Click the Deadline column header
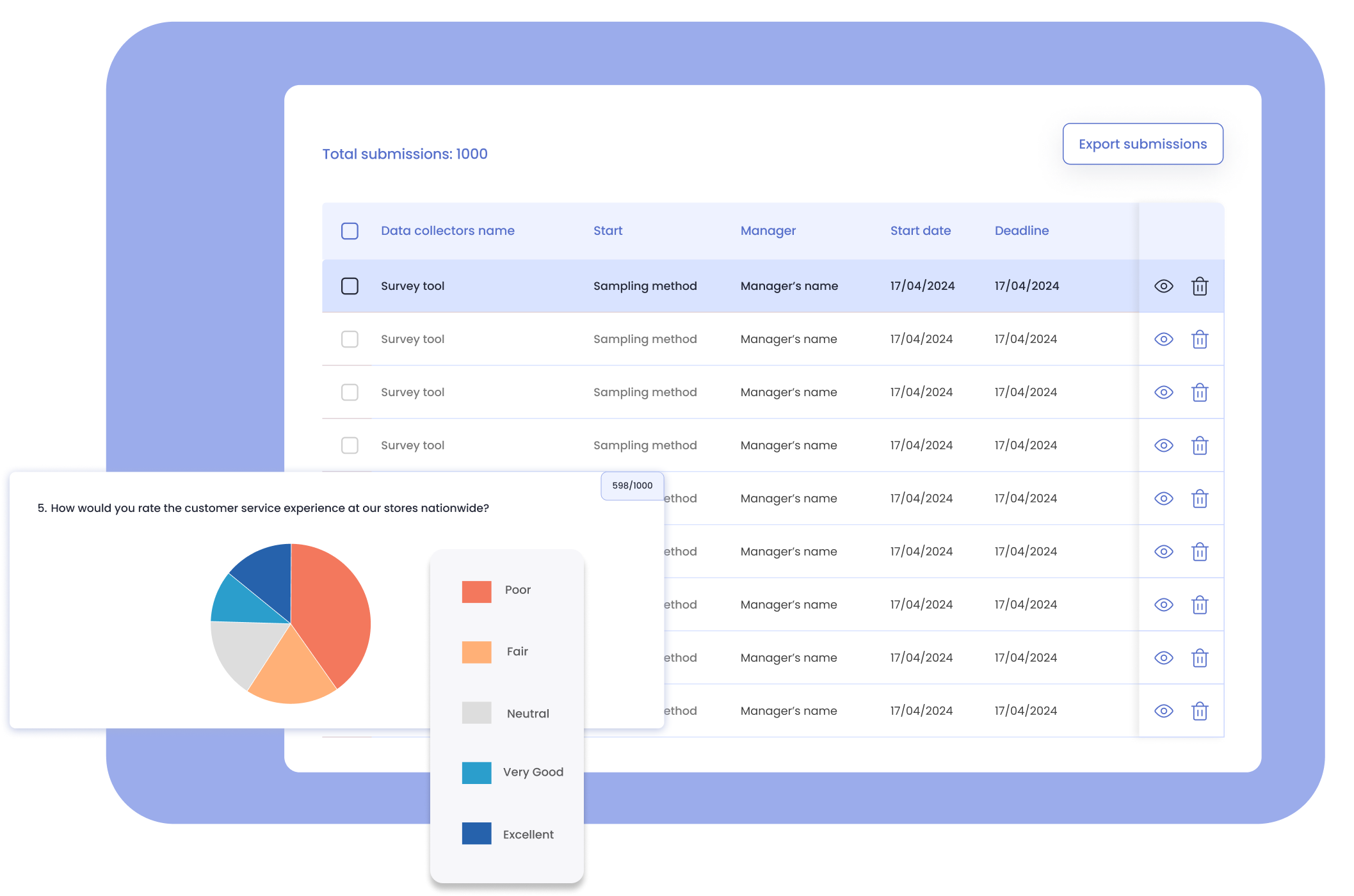 [x=1021, y=231]
